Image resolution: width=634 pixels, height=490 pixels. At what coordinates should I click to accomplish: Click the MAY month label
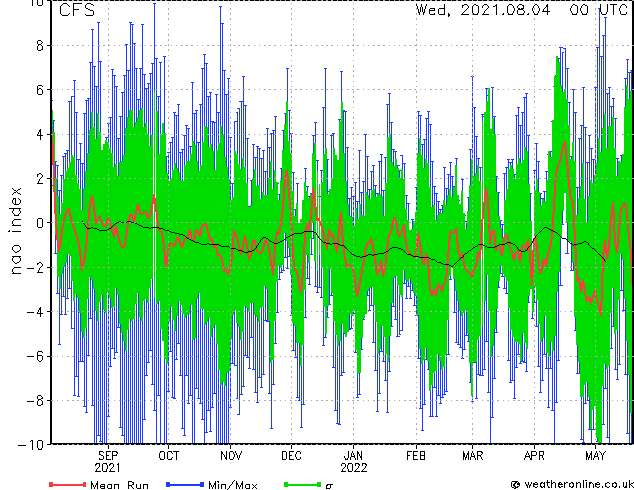595,456
